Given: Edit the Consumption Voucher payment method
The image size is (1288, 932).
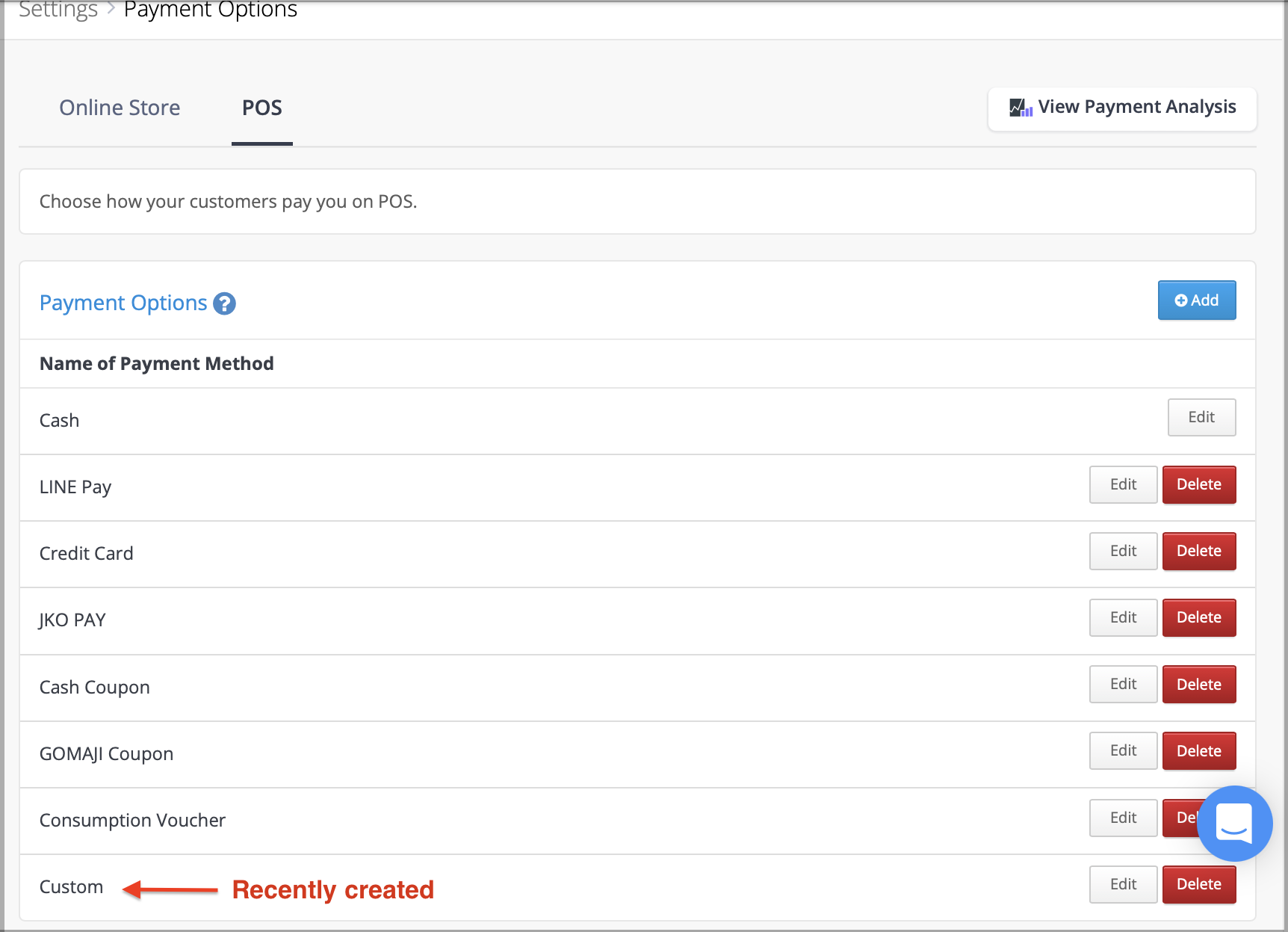Looking at the screenshot, I should [1122, 818].
